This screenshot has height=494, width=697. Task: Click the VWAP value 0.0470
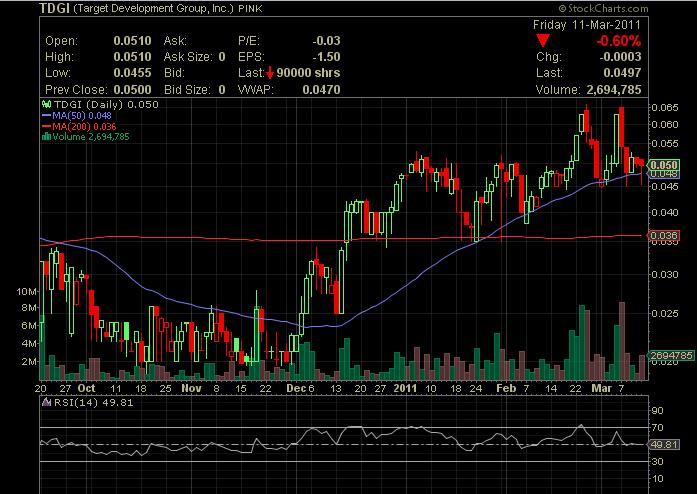(321, 89)
